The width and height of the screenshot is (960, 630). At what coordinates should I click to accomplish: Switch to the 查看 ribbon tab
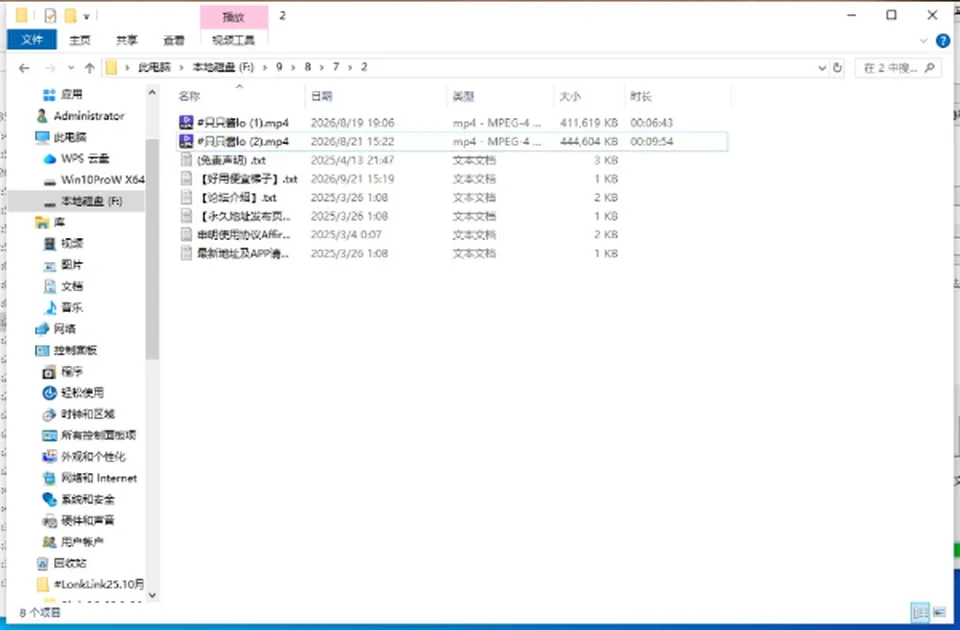(x=174, y=40)
